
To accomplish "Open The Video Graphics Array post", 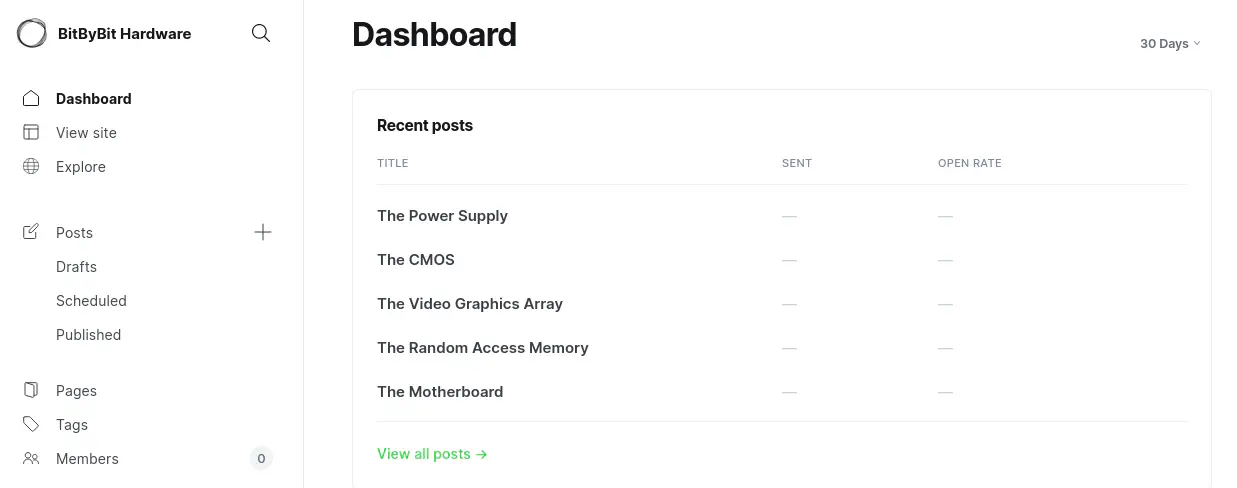I will click(x=470, y=304).
